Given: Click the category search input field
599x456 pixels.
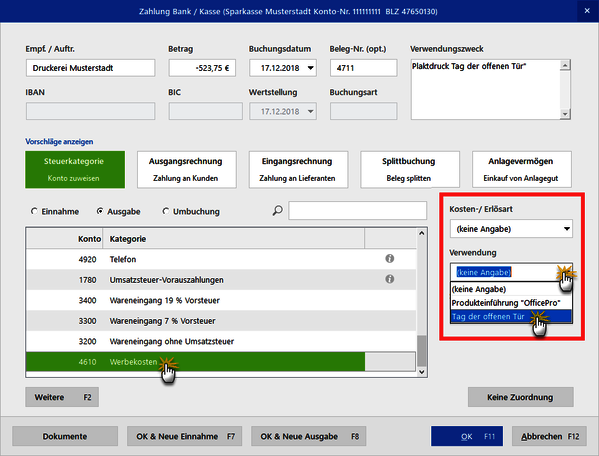Looking at the screenshot, I should [358, 210].
